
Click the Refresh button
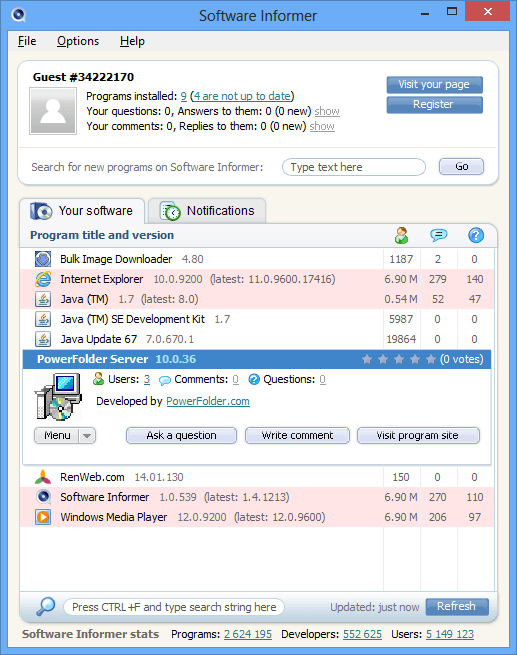(457, 607)
